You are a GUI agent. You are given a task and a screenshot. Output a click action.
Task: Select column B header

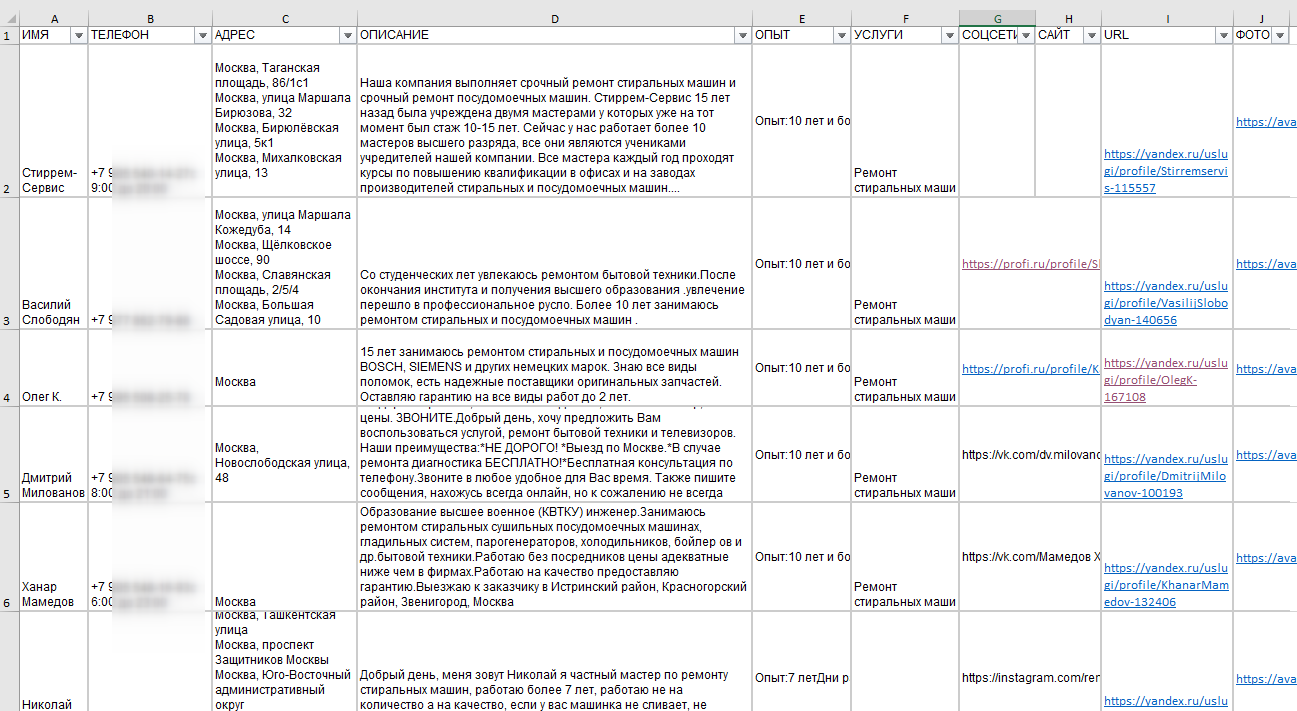[150, 18]
